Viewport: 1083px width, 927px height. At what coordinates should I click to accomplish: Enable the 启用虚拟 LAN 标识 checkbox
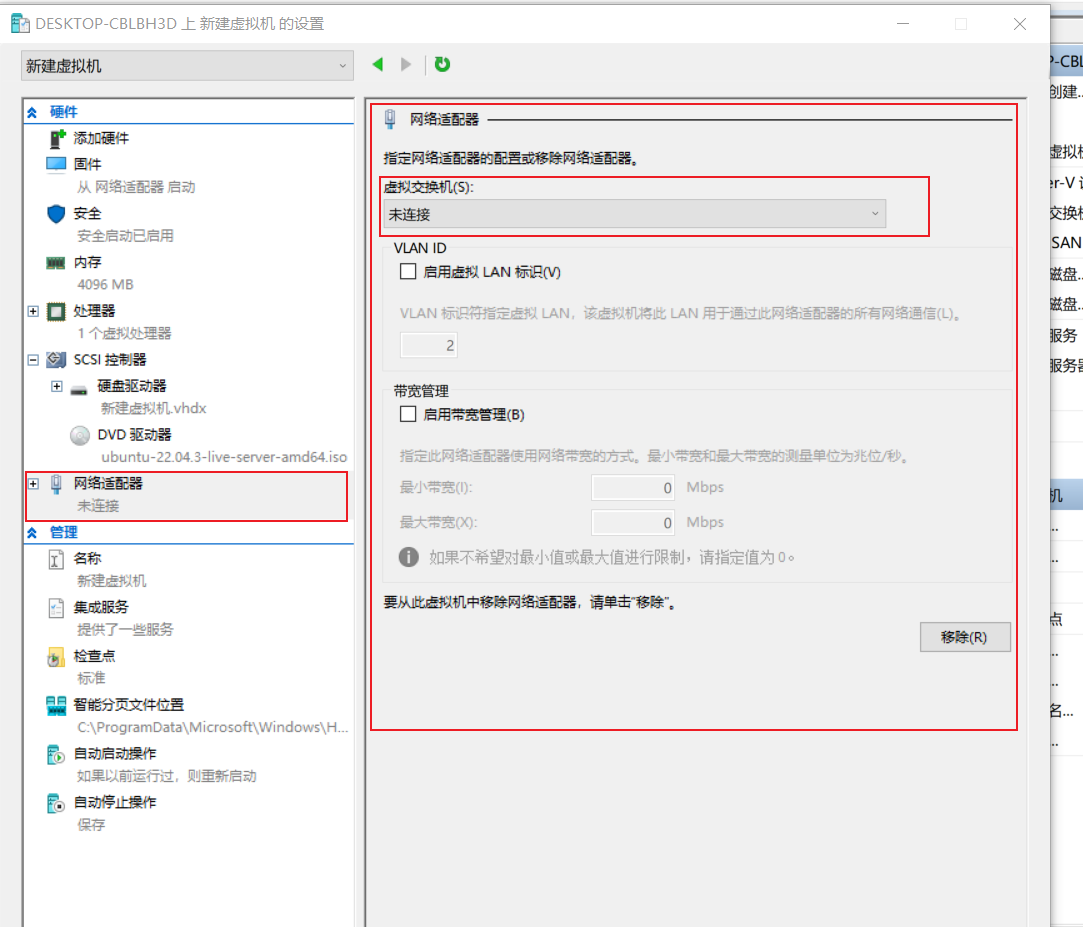point(408,271)
